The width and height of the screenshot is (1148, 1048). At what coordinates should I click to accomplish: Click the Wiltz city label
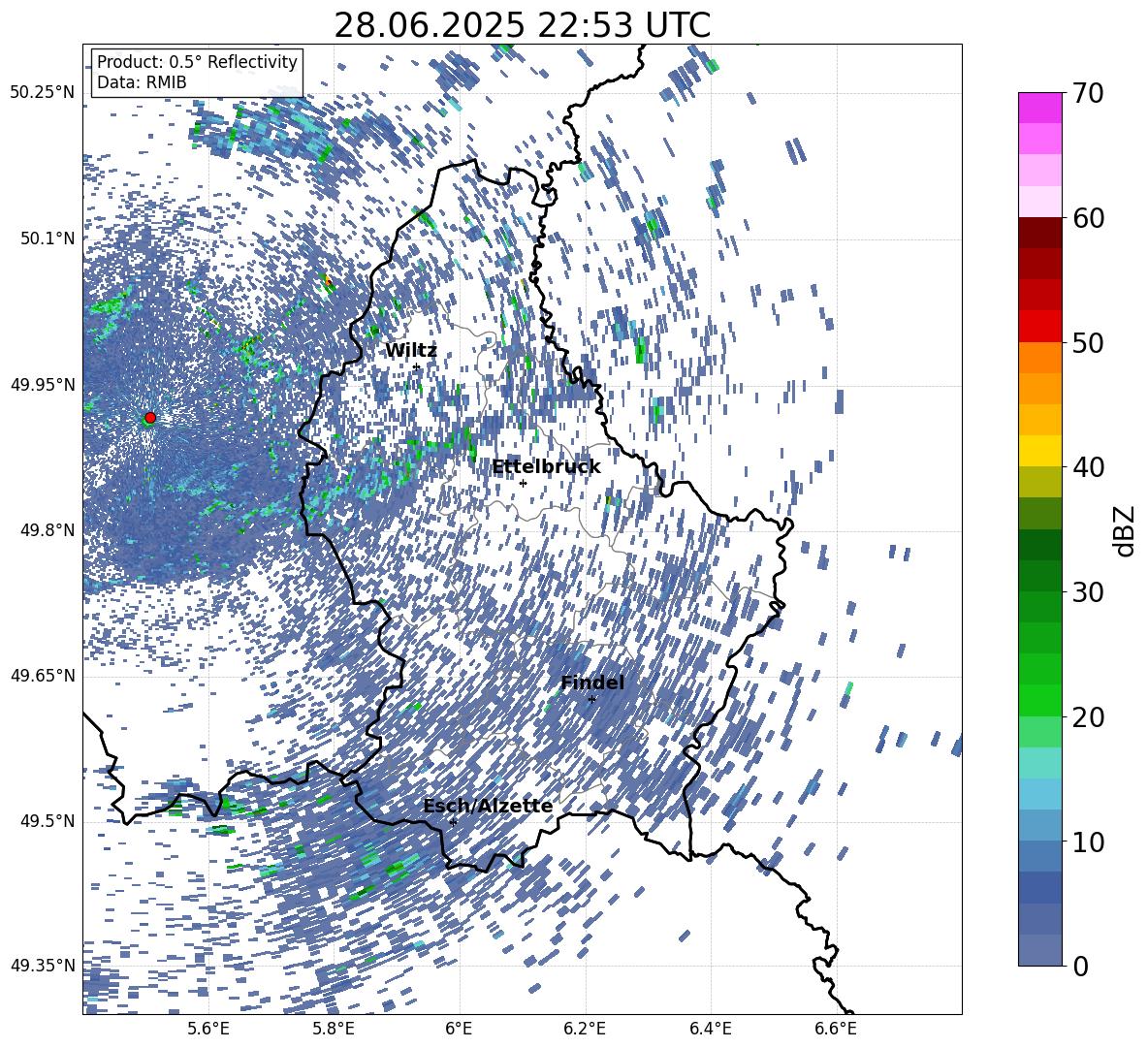click(411, 351)
